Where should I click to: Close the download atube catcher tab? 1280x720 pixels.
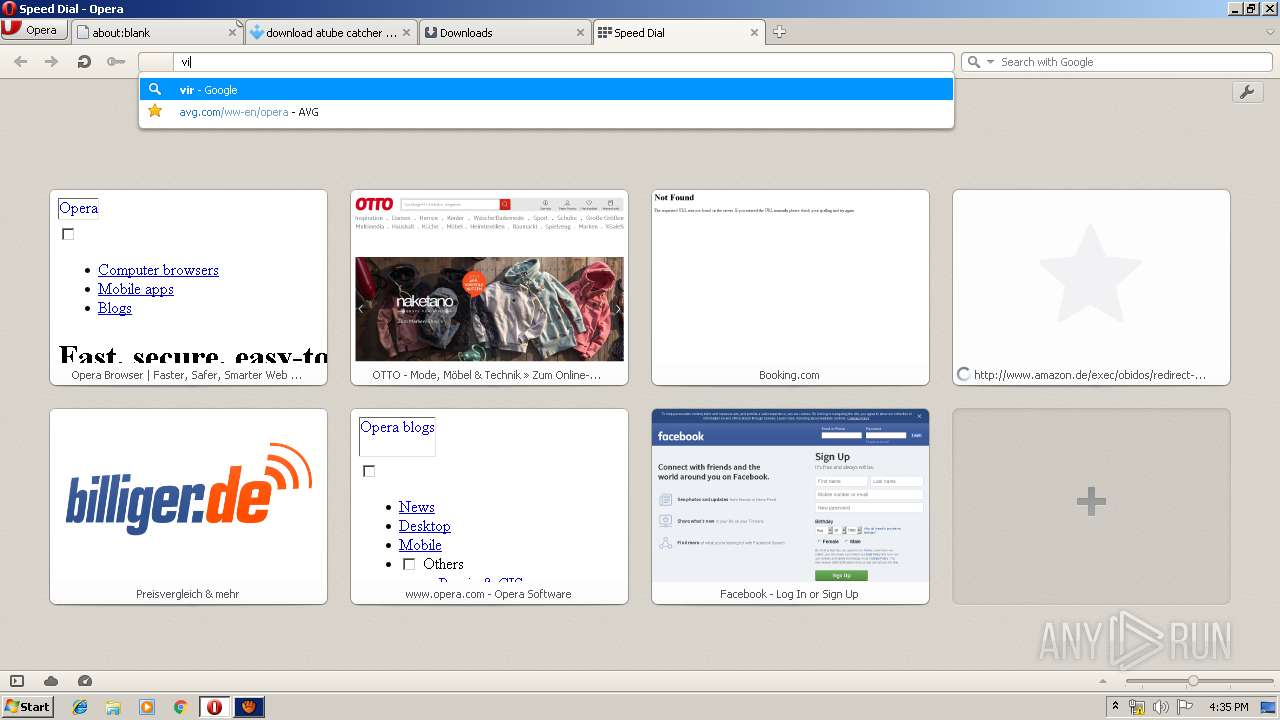pyautogui.click(x=406, y=33)
